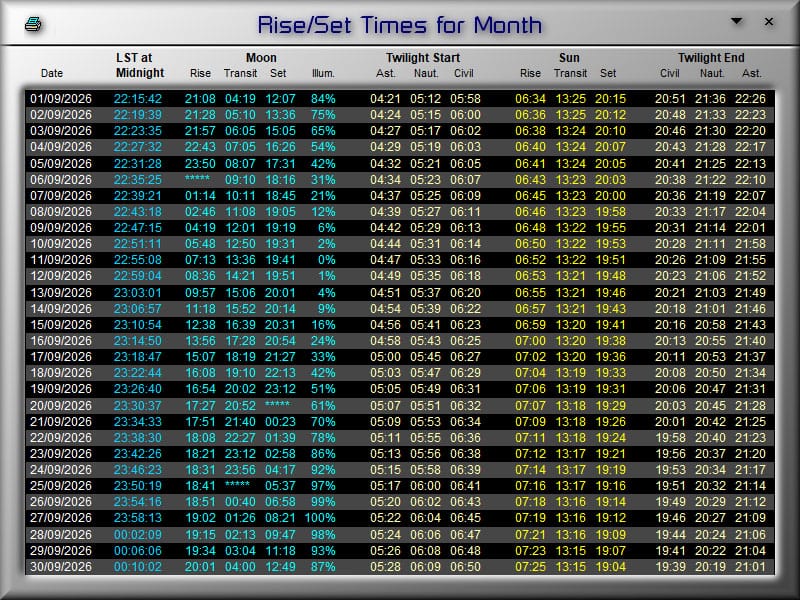The width and height of the screenshot is (800, 600).
Task: Click the Date column header
Action: pos(52,73)
